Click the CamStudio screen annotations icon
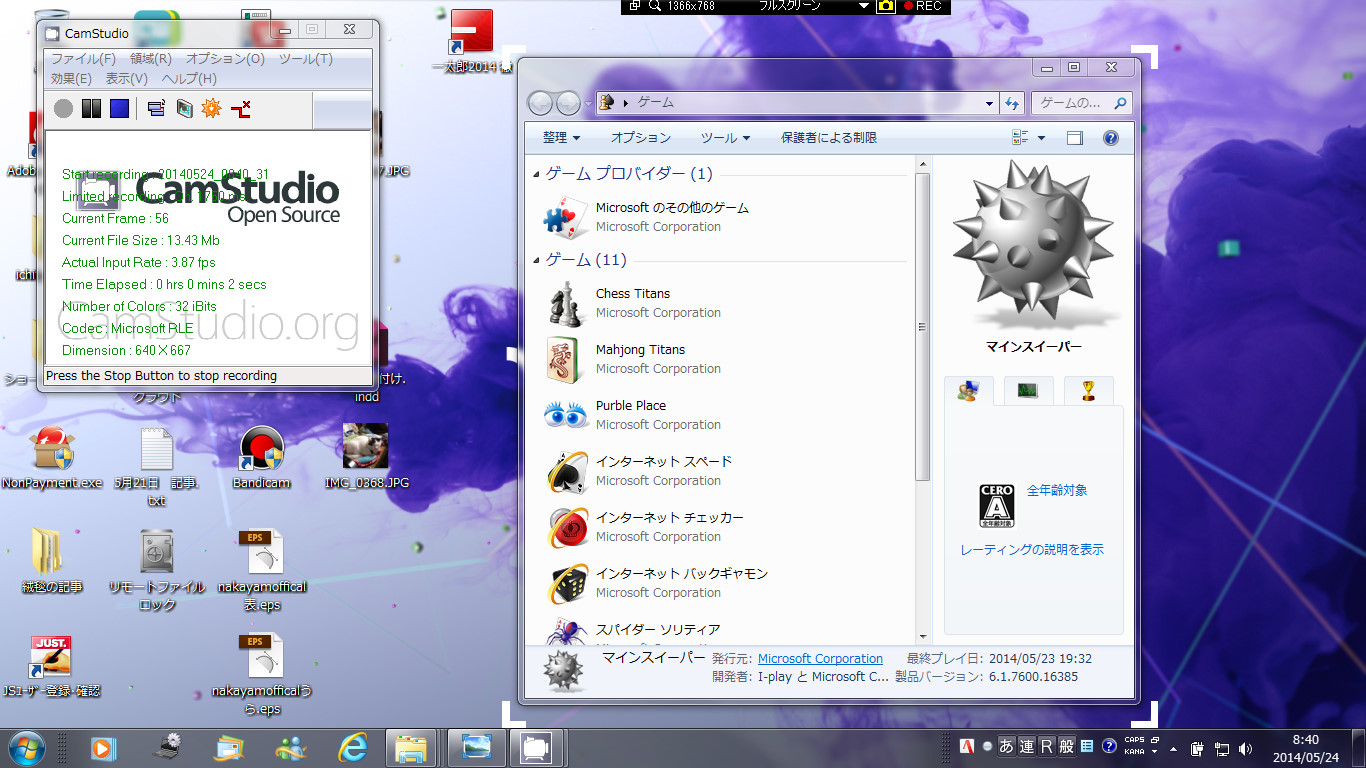Image resolution: width=1366 pixels, height=768 pixels. (x=184, y=108)
